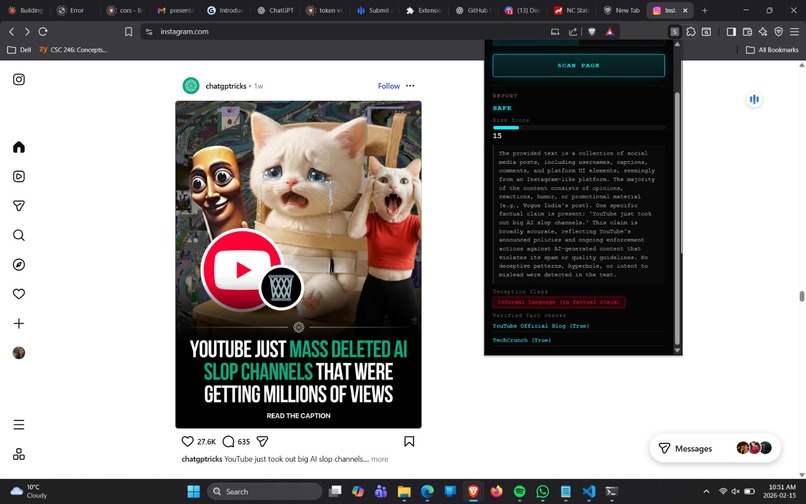This screenshot has width=806, height=504.
Task: Save the post with bookmark icon
Action: pos(409,441)
